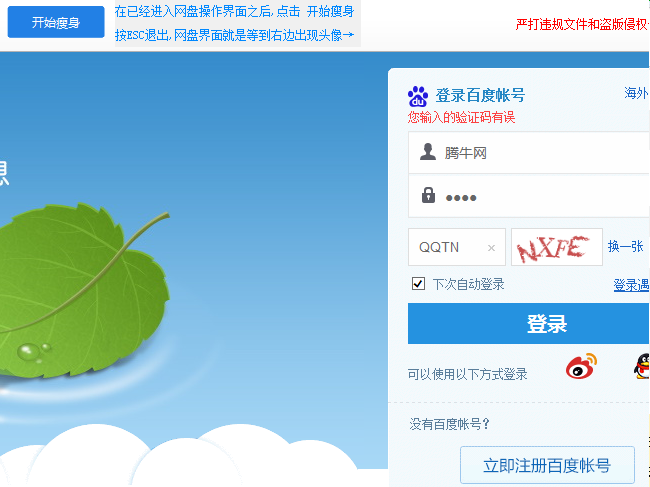Click the QQ penguin login icon

coord(642,366)
